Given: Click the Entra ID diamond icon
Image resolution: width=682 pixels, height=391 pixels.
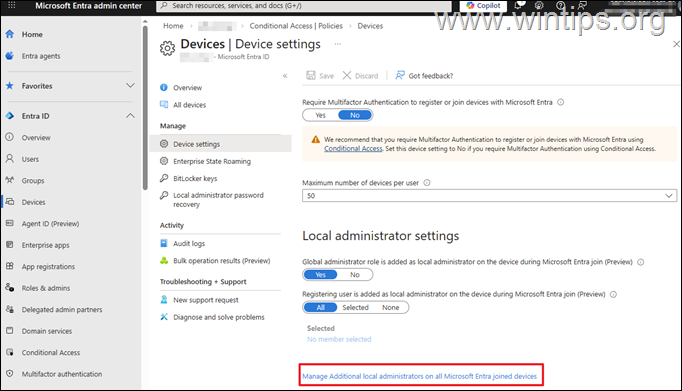Looking at the screenshot, I should click(x=10, y=116).
